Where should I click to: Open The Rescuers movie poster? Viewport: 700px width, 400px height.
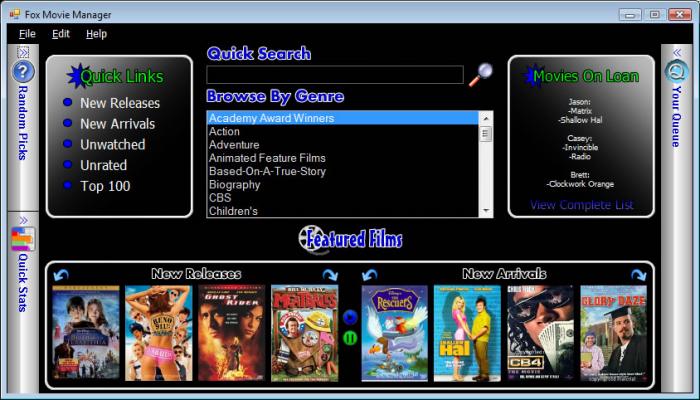395,333
